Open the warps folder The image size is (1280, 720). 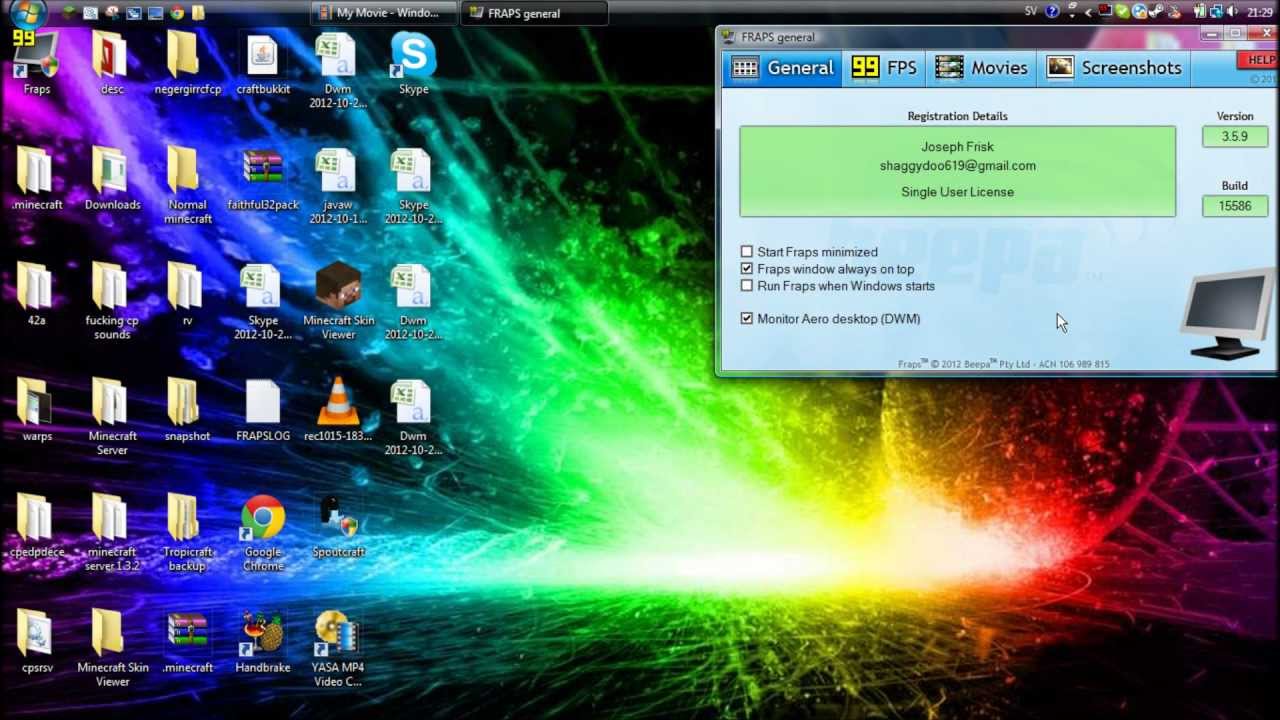(37, 410)
